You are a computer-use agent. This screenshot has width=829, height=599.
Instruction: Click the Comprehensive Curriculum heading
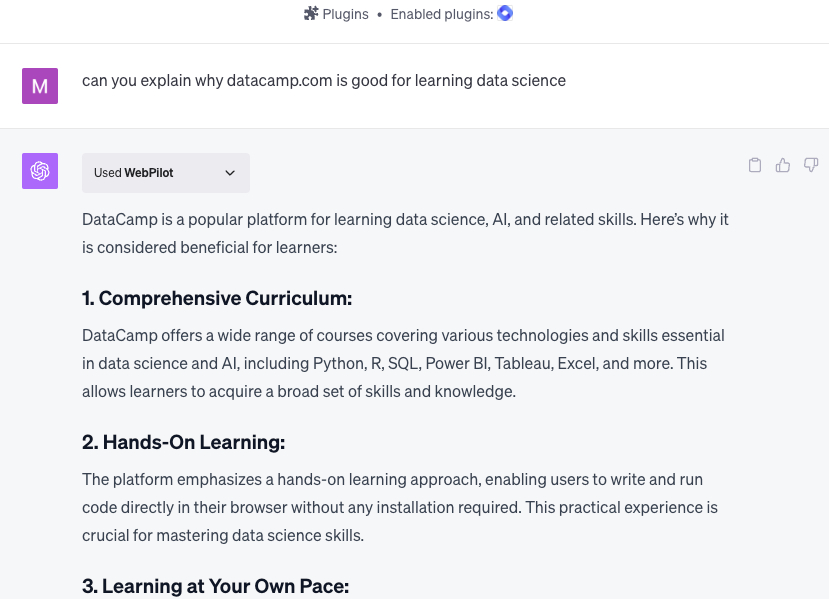click(x=217, y=298)
